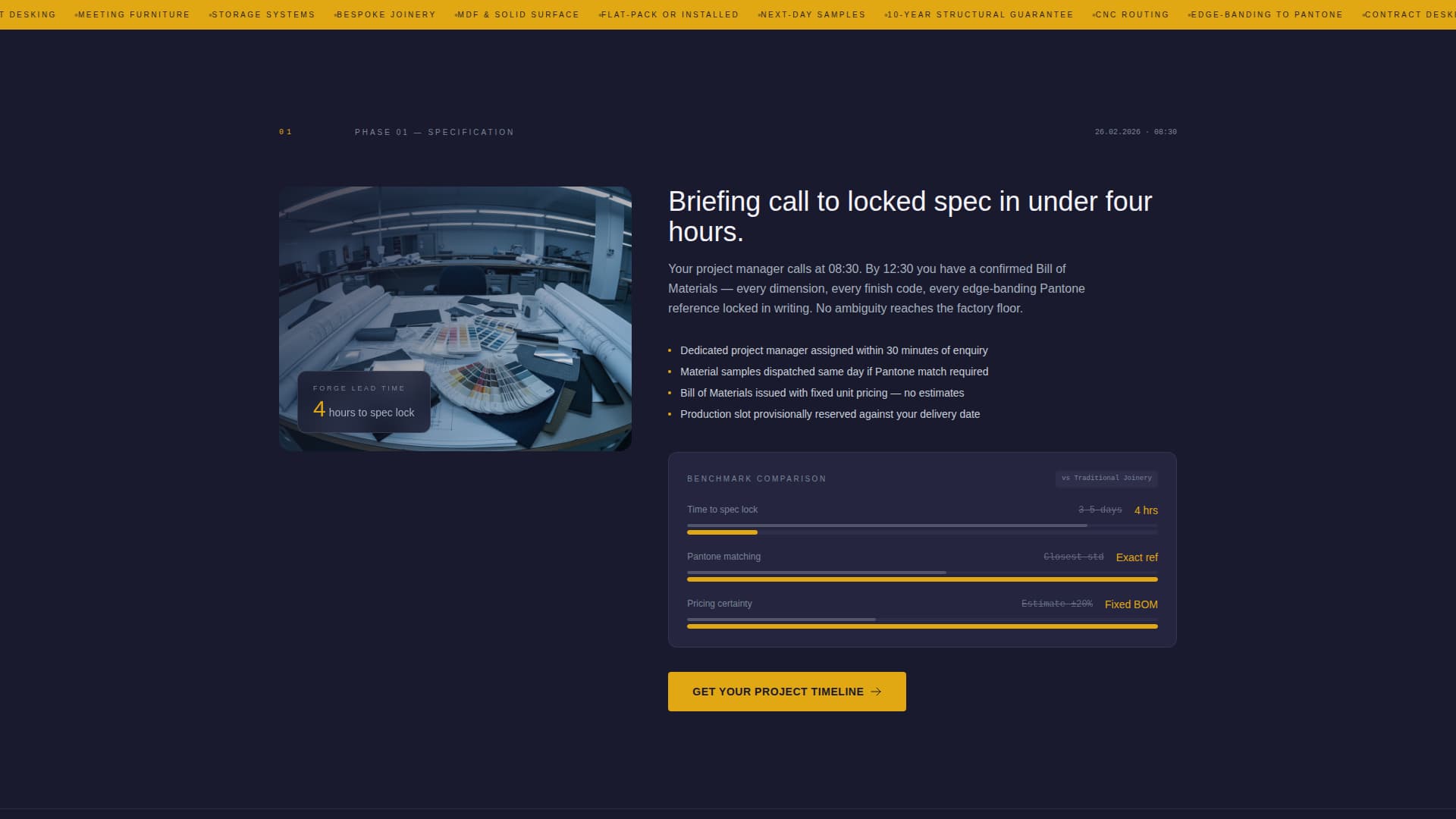Select NEXT-DAY SAMPLES in the top ticker
Viewport: 1456px width, 819px height.
click(x=814, y=14)
